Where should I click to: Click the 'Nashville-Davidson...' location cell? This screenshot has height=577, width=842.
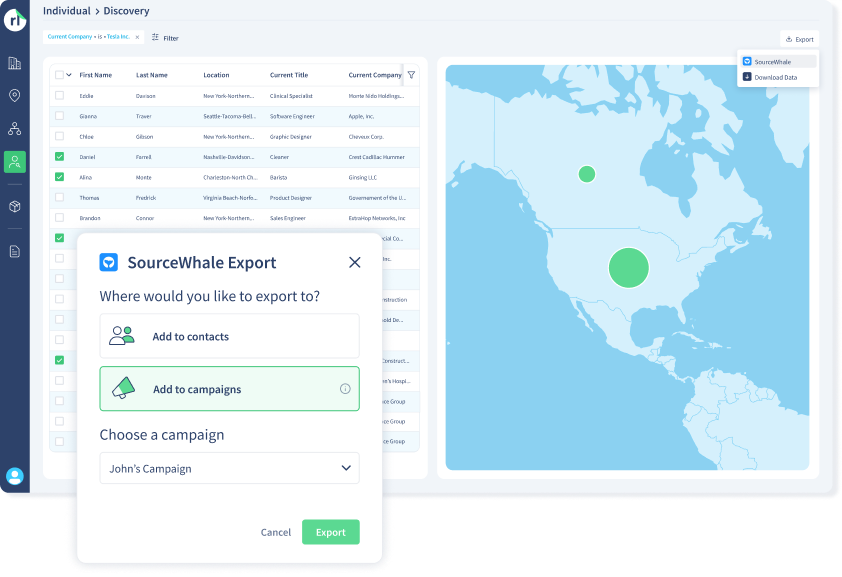(x=228, y=157)
